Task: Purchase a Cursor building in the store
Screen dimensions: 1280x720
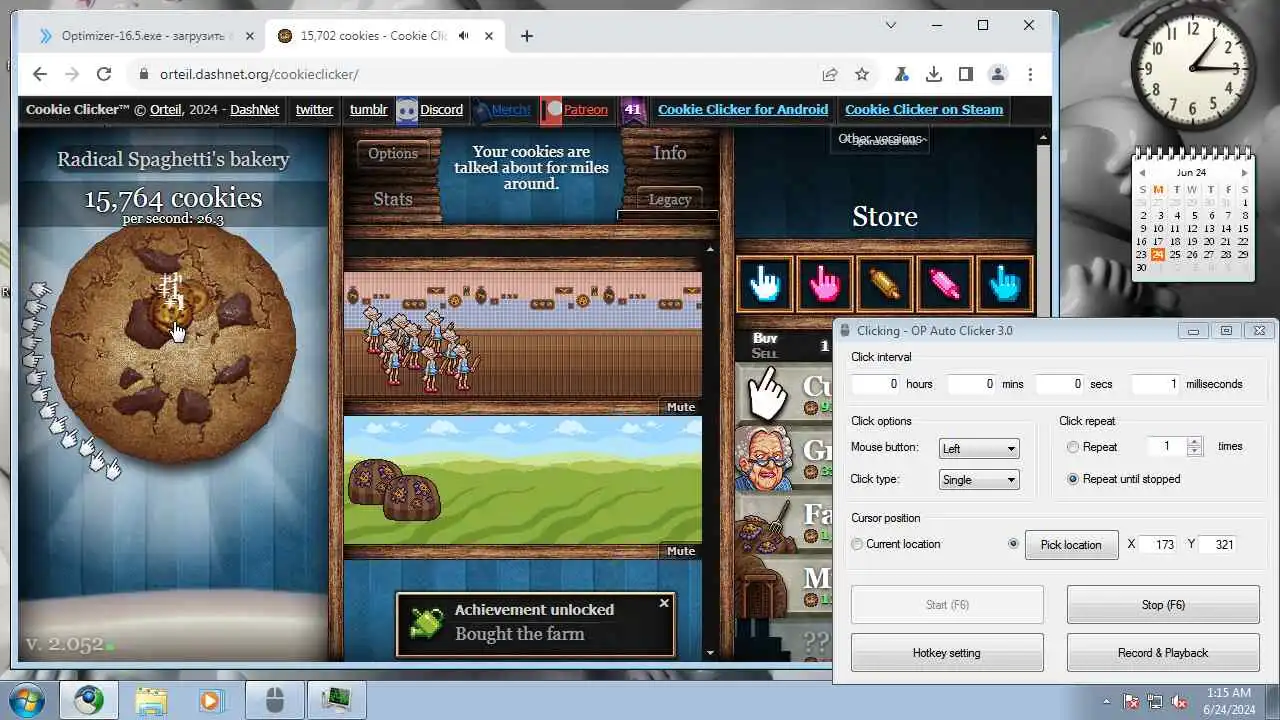Action: pyautogui.click(x=785, y=393)
